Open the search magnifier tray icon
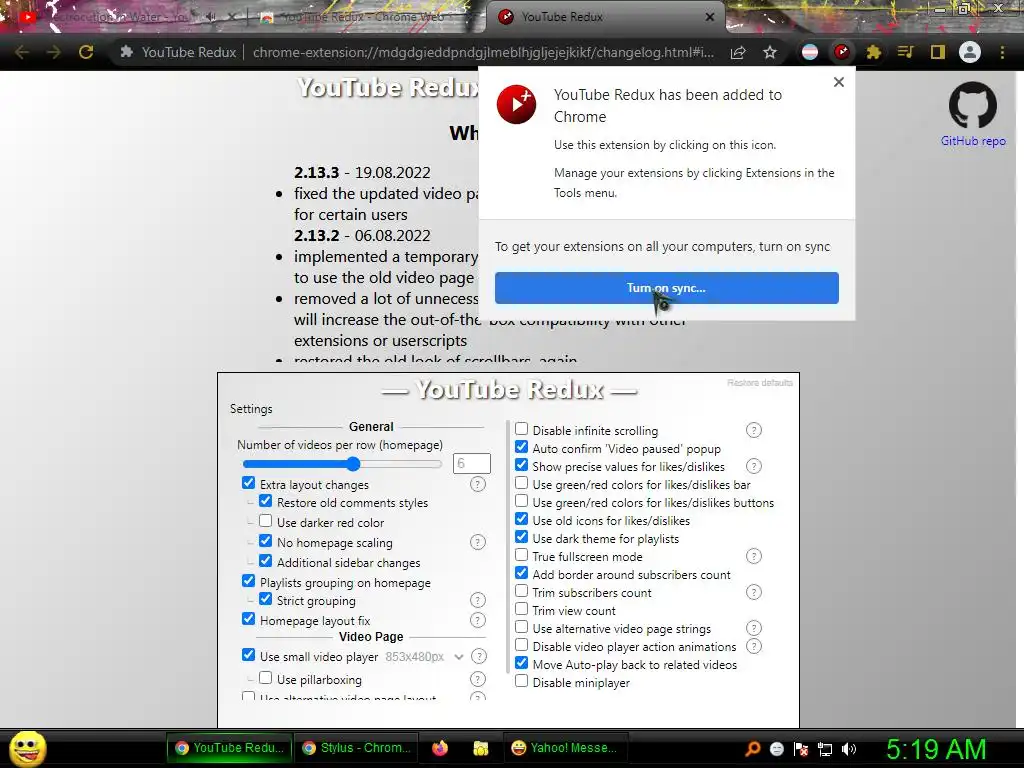1024x768 pixels. click(752, 748)
